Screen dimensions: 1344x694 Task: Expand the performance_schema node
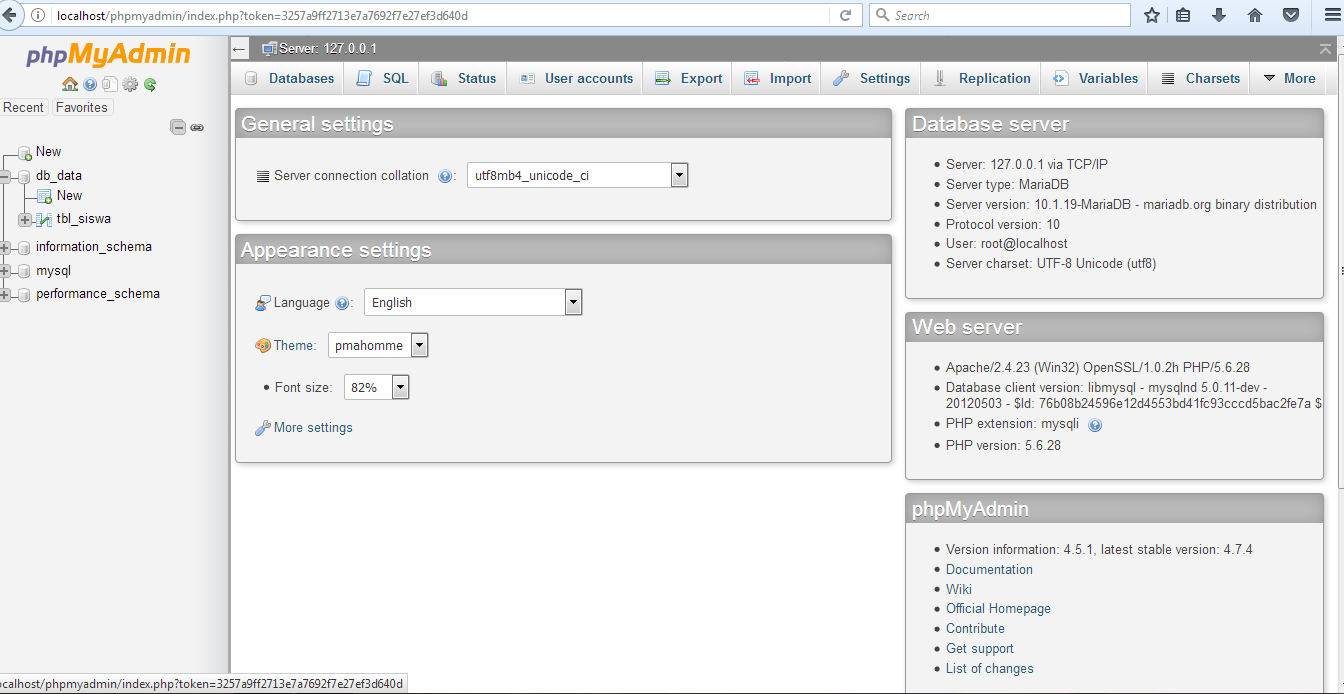click(5, 294)
